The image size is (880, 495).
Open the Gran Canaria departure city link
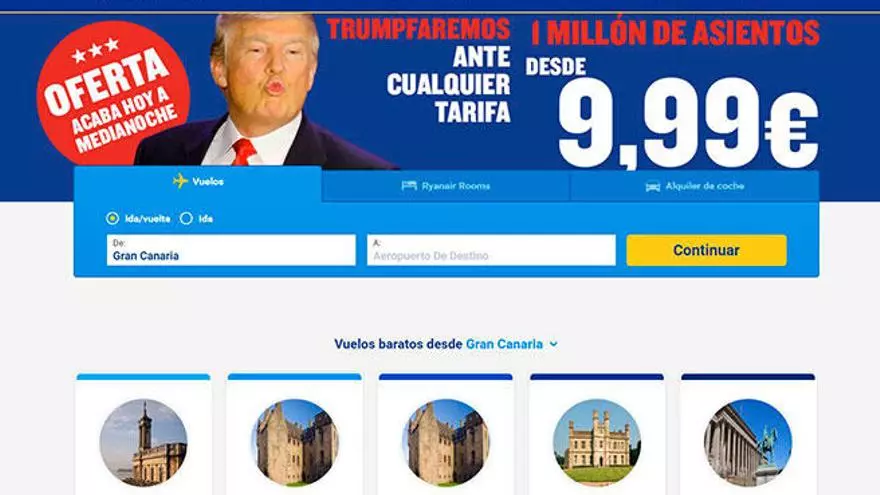click(x=504, y=344)
